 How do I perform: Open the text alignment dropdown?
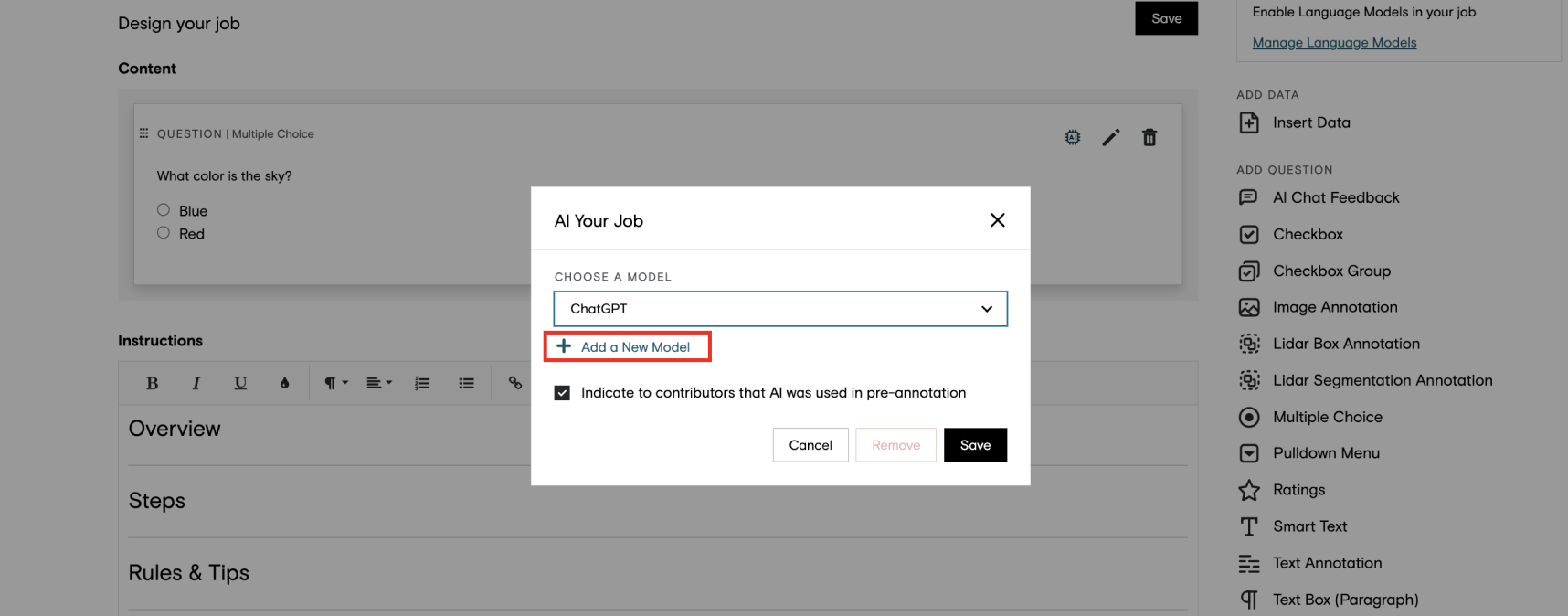tap(379, 383)
